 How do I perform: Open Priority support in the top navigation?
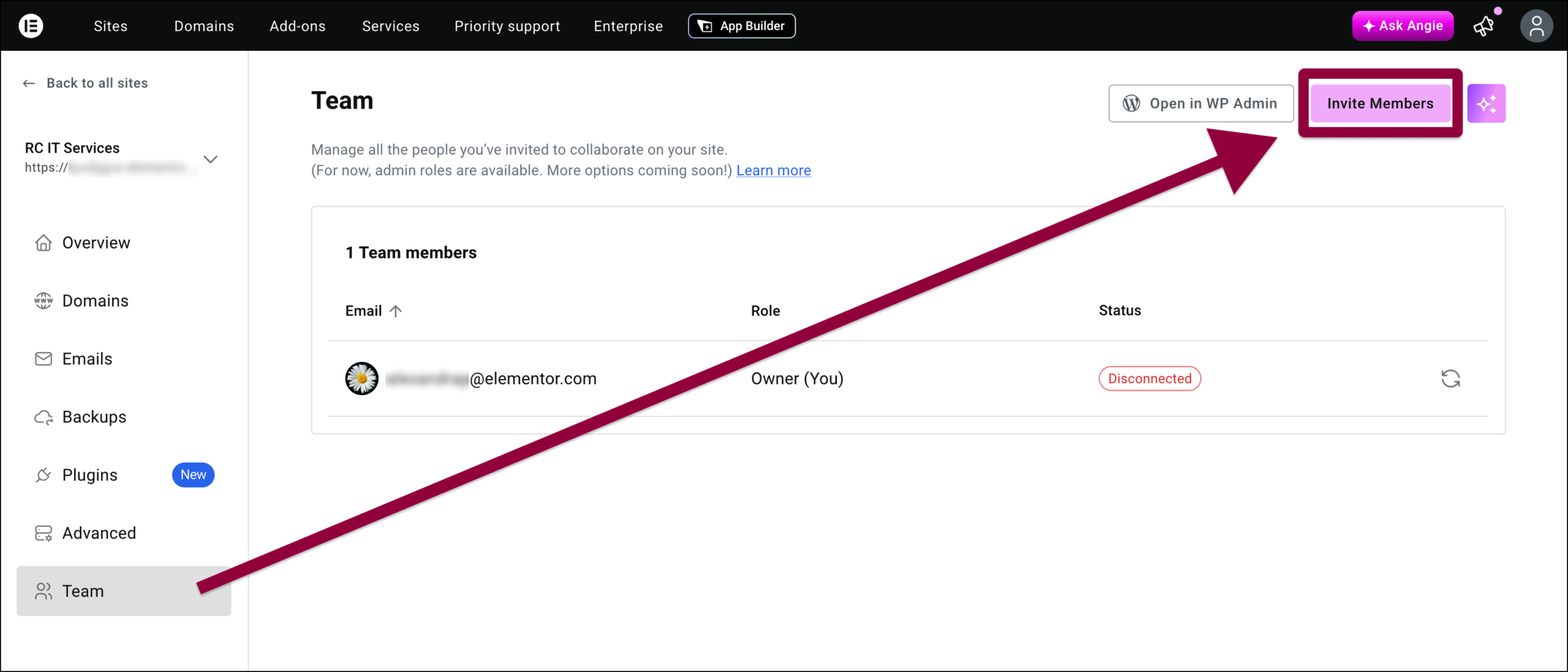[x=507, y=26]
